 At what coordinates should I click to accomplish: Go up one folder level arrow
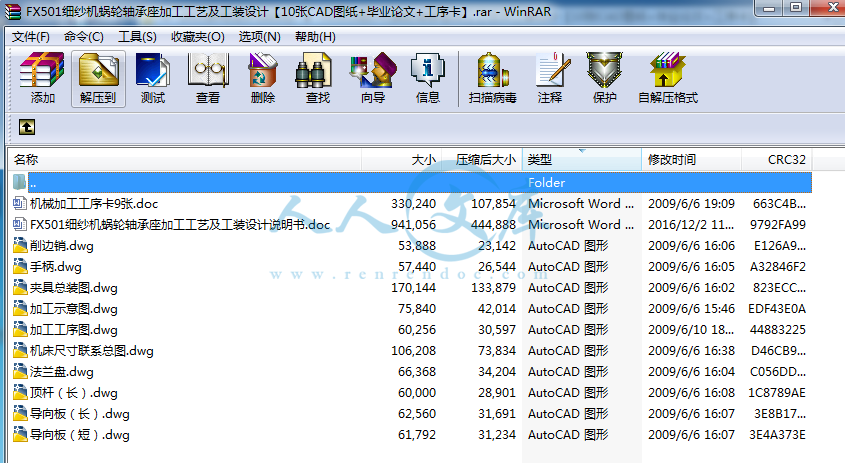click(27, 127)
